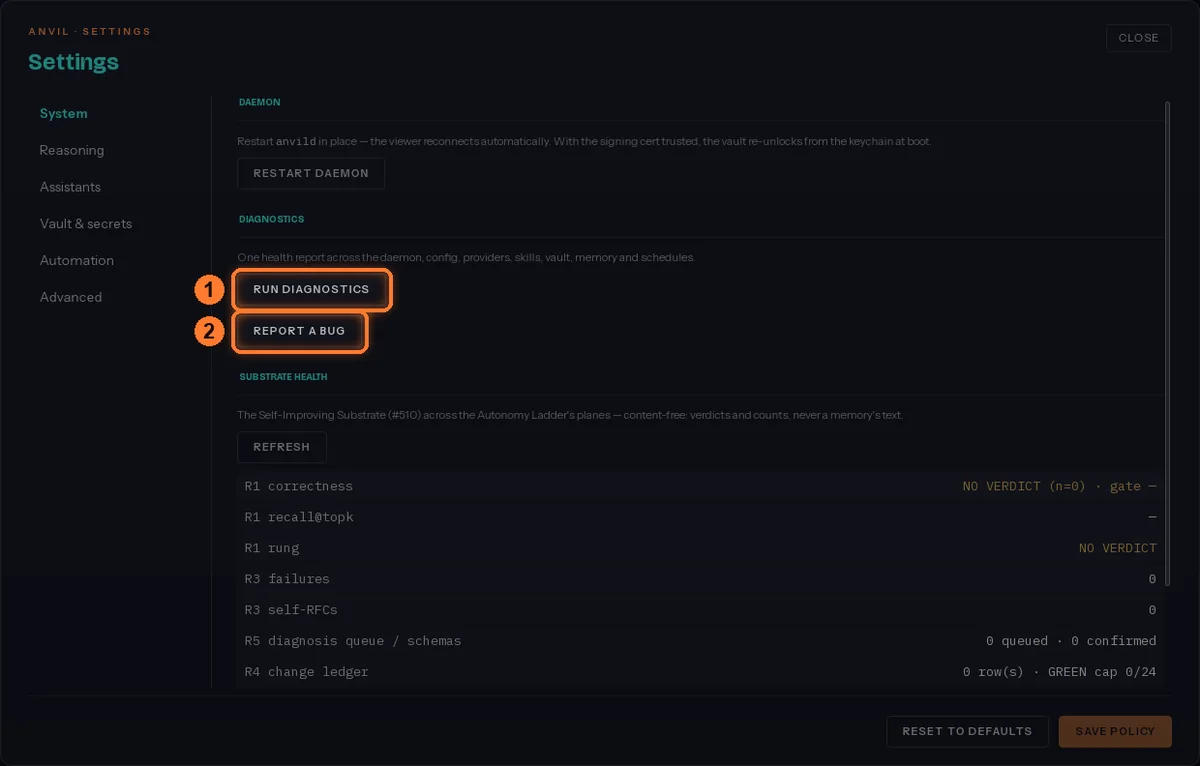Click the 'R1 rung' row label
Viewport: 1200px width, 766px height.
pyautogui.click(x=272, y=548)
